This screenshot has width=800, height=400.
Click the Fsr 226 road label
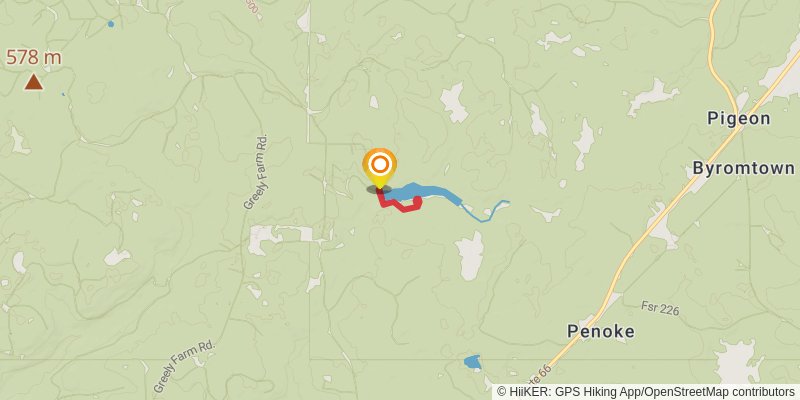661,308
